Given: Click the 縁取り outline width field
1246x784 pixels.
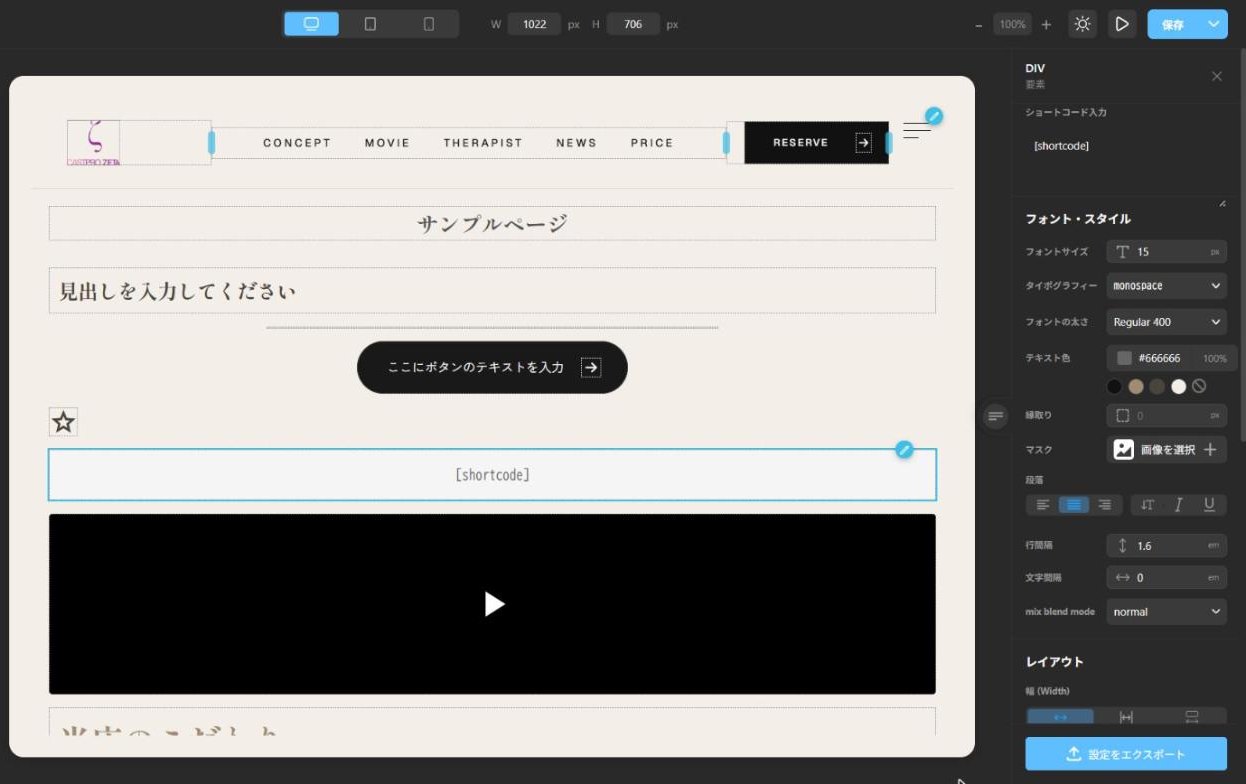Looking at the screenshot, I should 1166,415.
